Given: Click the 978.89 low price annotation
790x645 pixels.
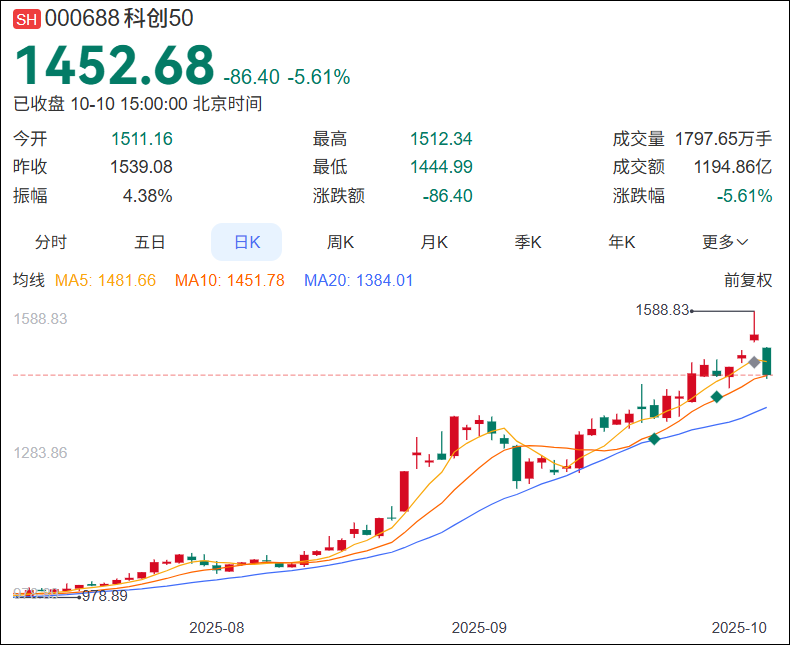Looking at the screenshot, I should tap(105, 596).
